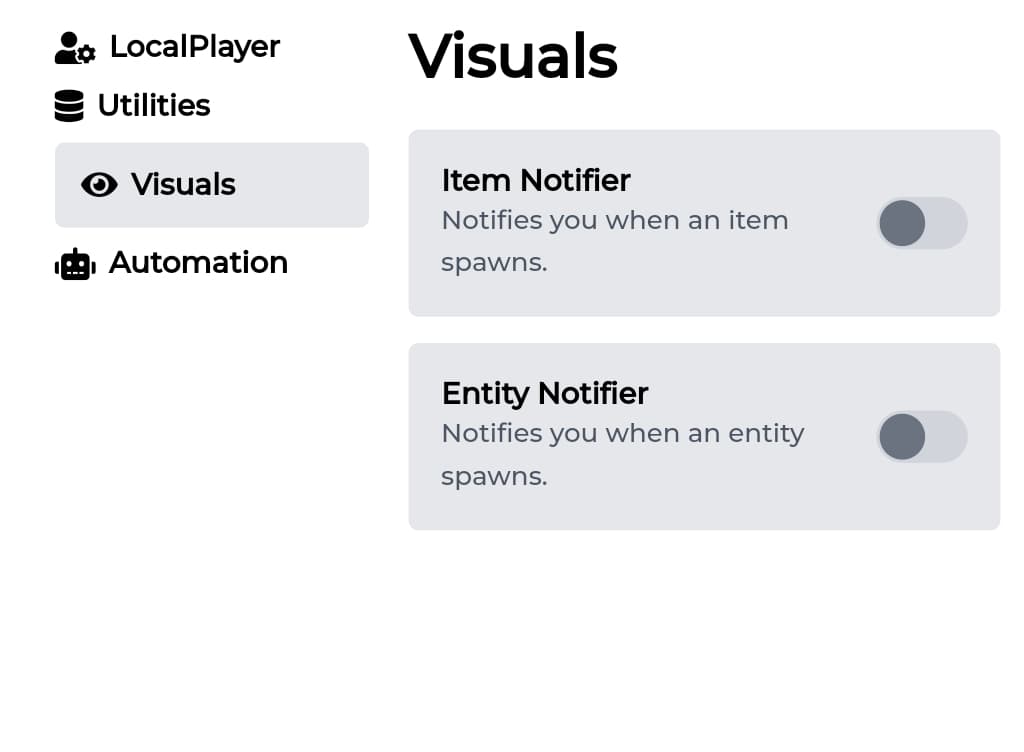Click the Utilities database stack icon
This screenshot has width=1024, height=752.
click(x=69, y=106)
